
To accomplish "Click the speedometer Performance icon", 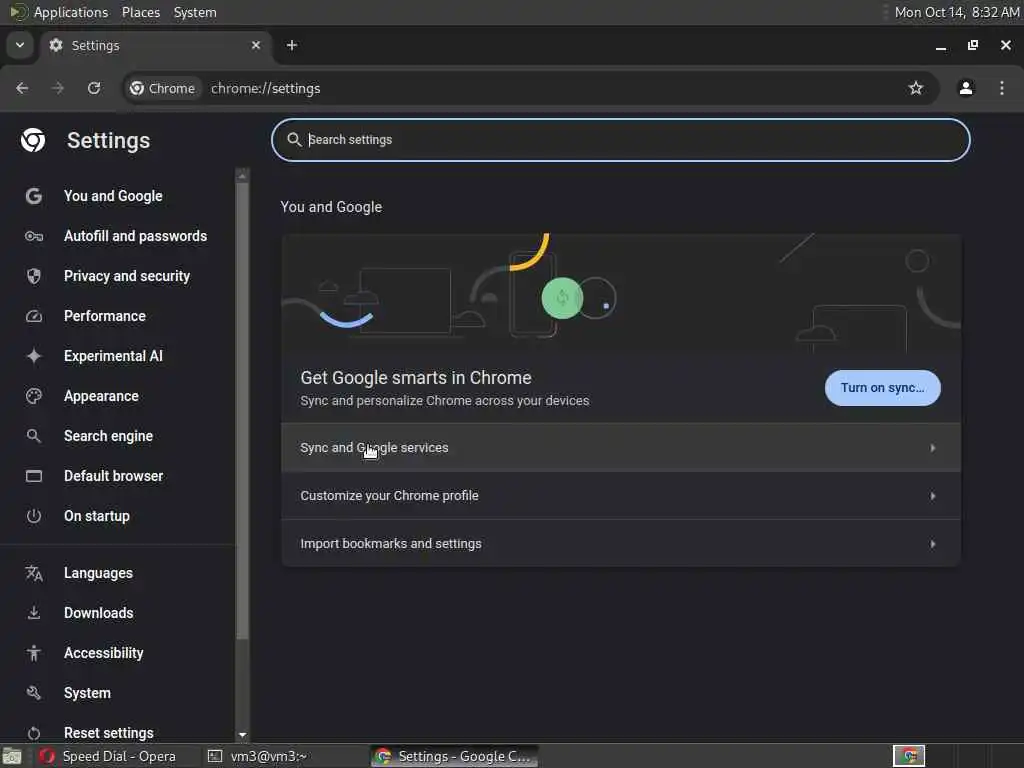I will [34, 316].
